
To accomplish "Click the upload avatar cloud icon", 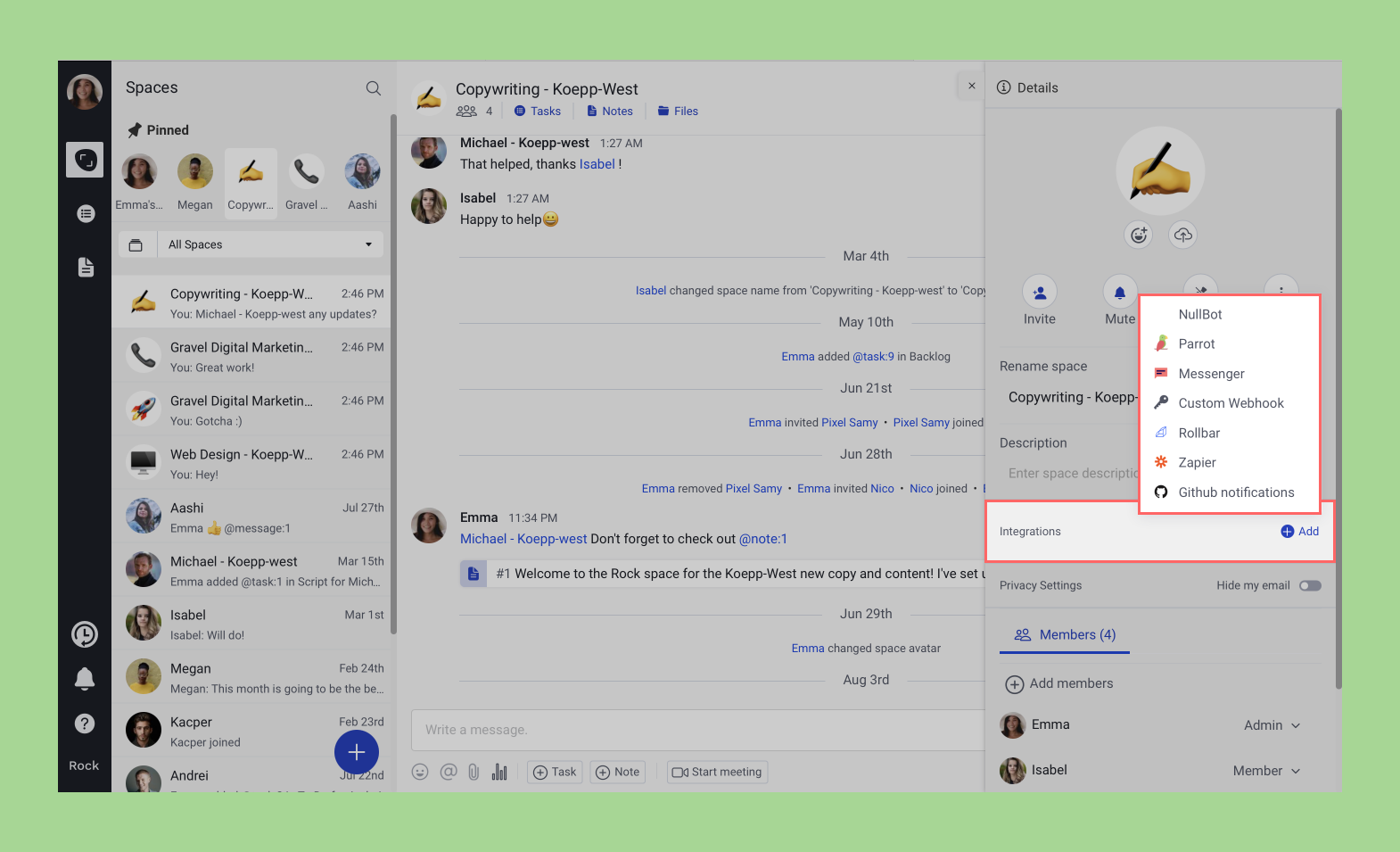I will pyautogui.click(x=1182, y=235).
